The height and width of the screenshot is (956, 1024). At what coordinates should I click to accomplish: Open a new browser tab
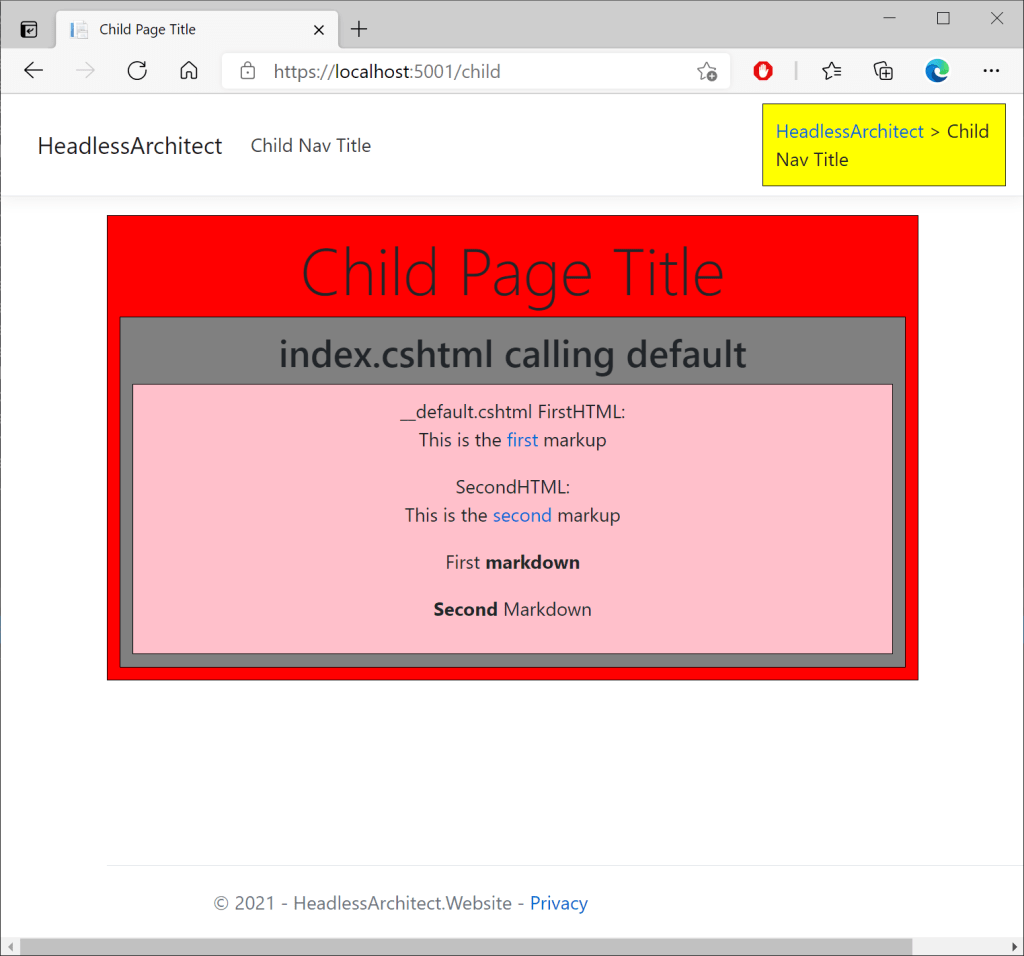359,29
